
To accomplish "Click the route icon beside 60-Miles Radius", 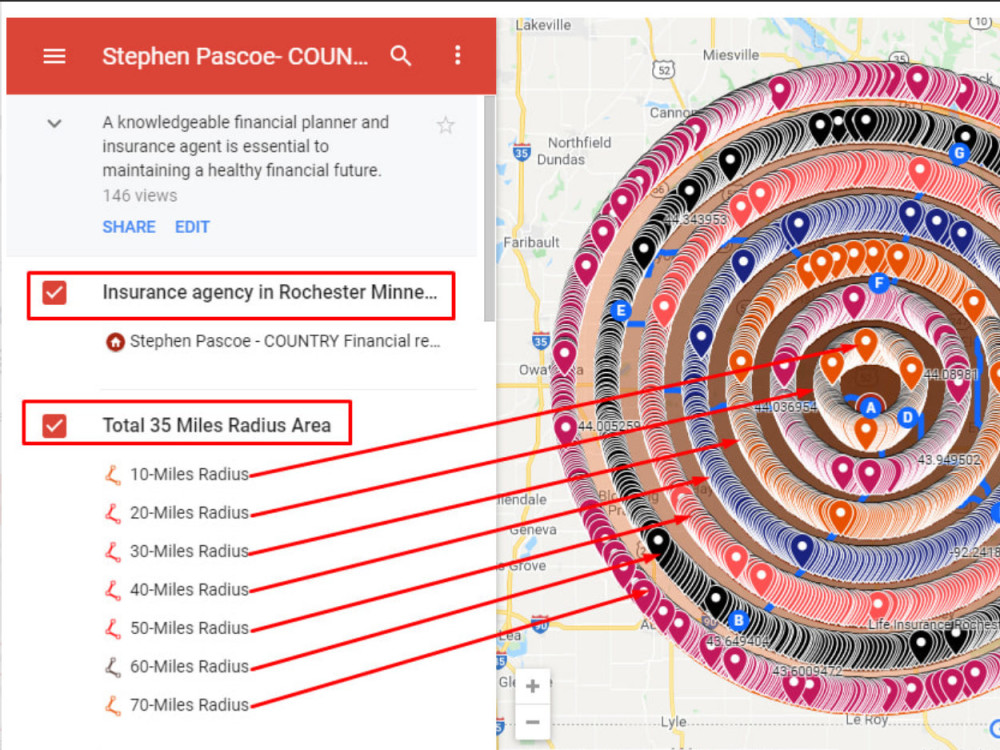I will (x=113, y=666).
